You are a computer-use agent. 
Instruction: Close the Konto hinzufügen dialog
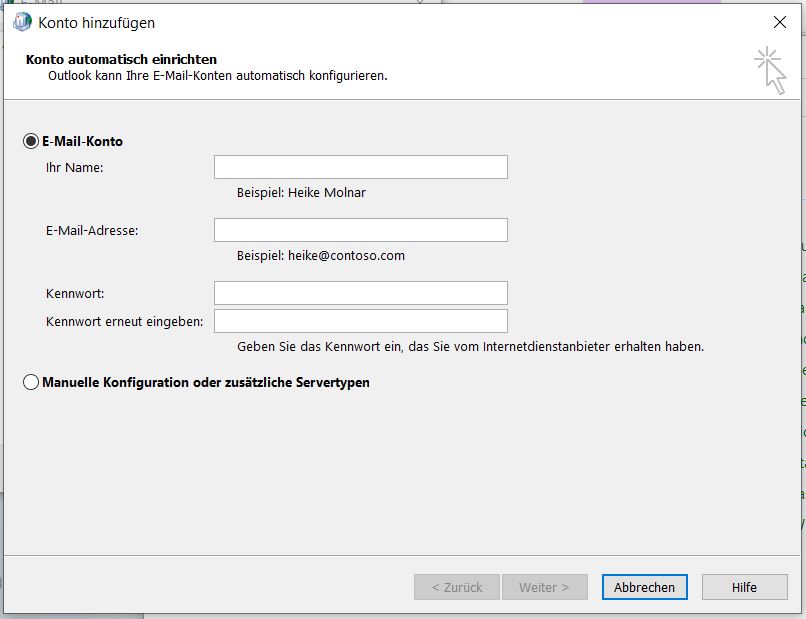coord(780,22)
